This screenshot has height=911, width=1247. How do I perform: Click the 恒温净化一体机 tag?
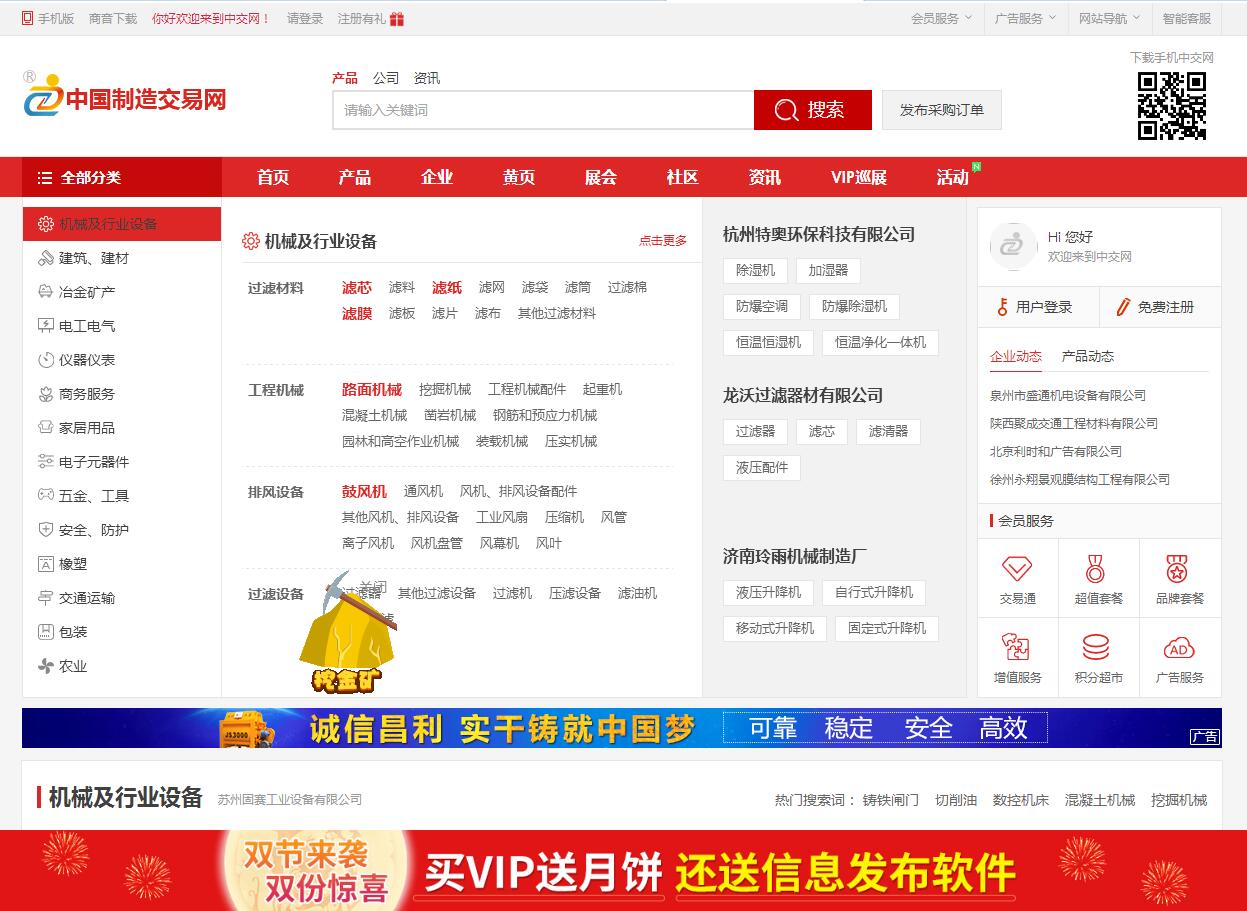pyautogui.click(x=881, y=342)
